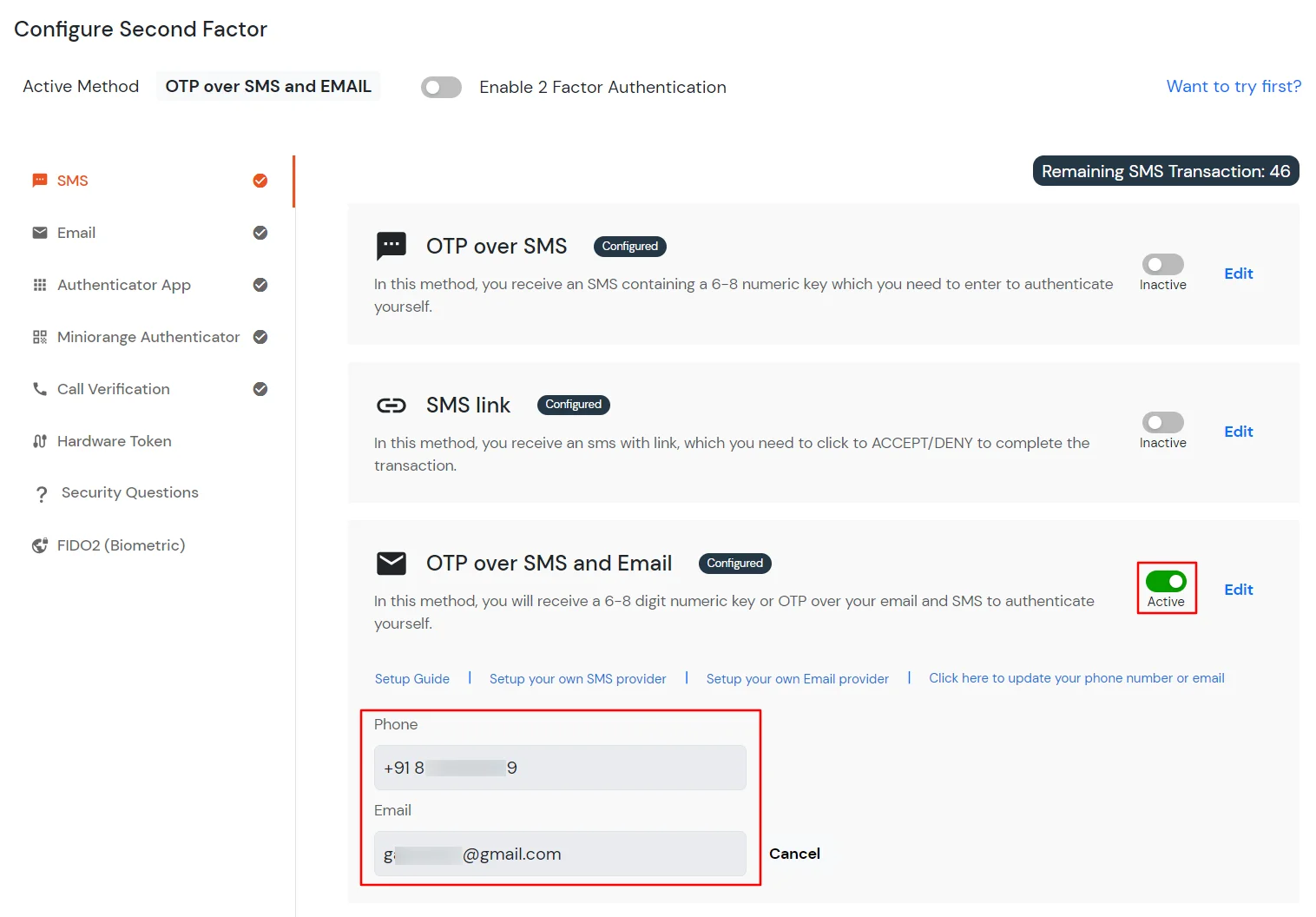Image resolution: width=1316 pixels, height=917 pixels.
Task: Enable the 2 Factor Authentication toggle
Action: click(x=441, y=88)
